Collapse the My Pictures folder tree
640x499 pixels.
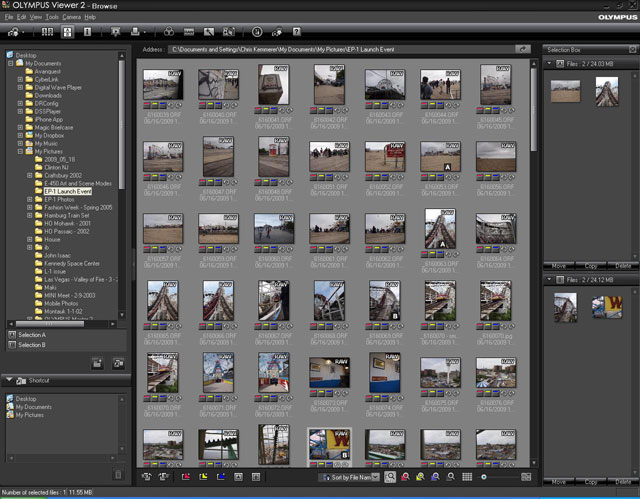20,151
